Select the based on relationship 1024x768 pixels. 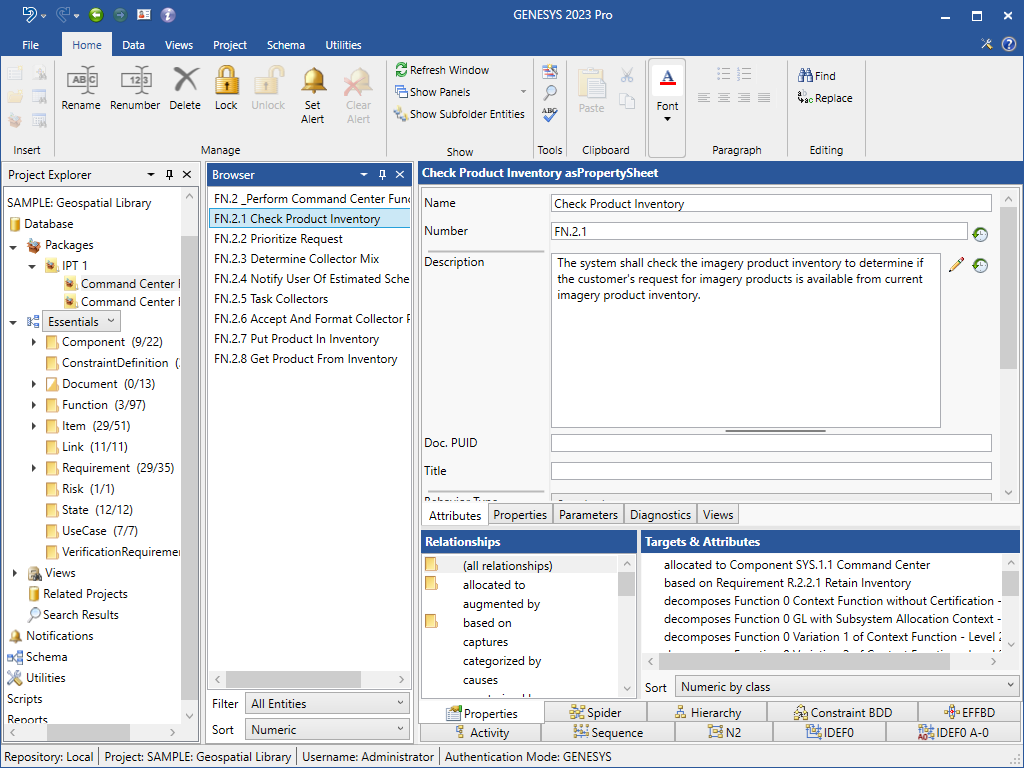[x=487, y=622]
